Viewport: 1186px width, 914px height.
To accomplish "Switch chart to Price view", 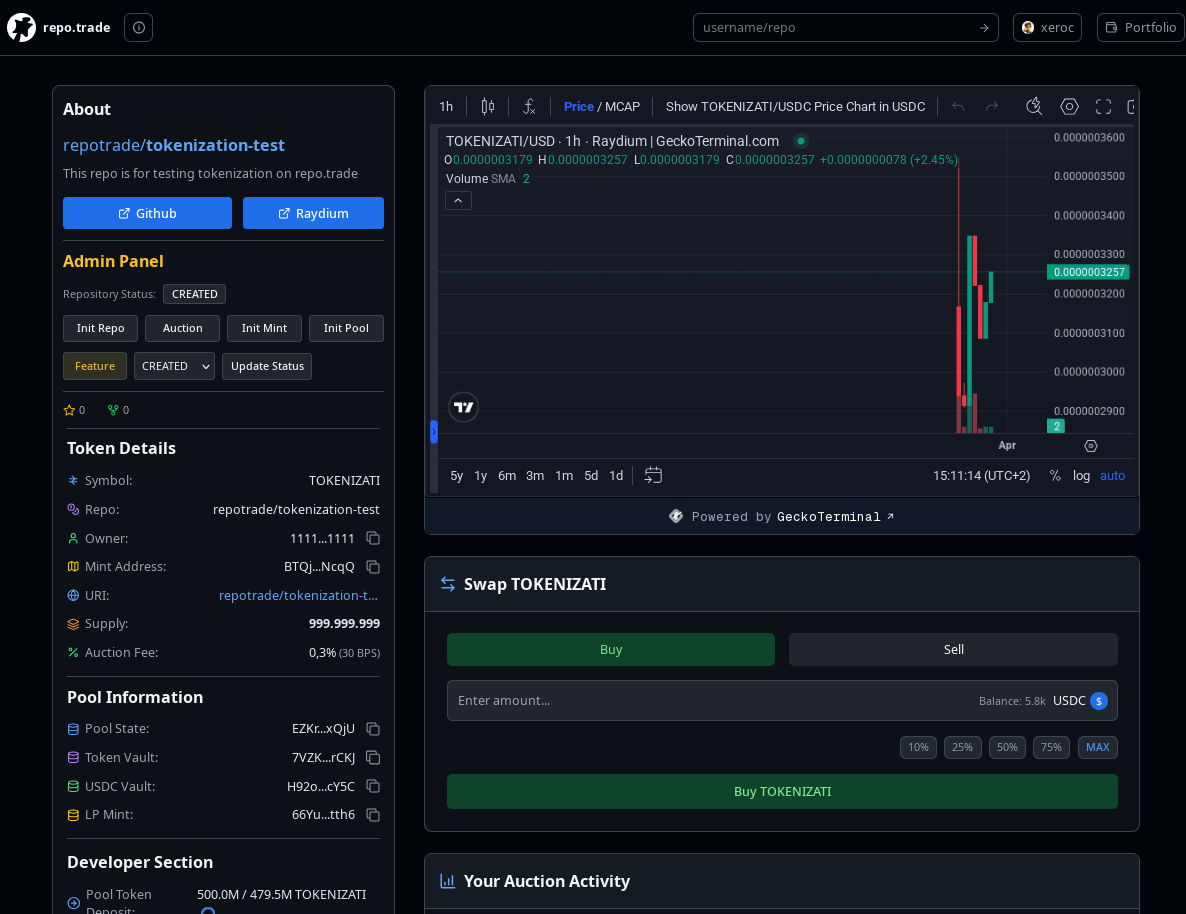I will tap(579, 107).
